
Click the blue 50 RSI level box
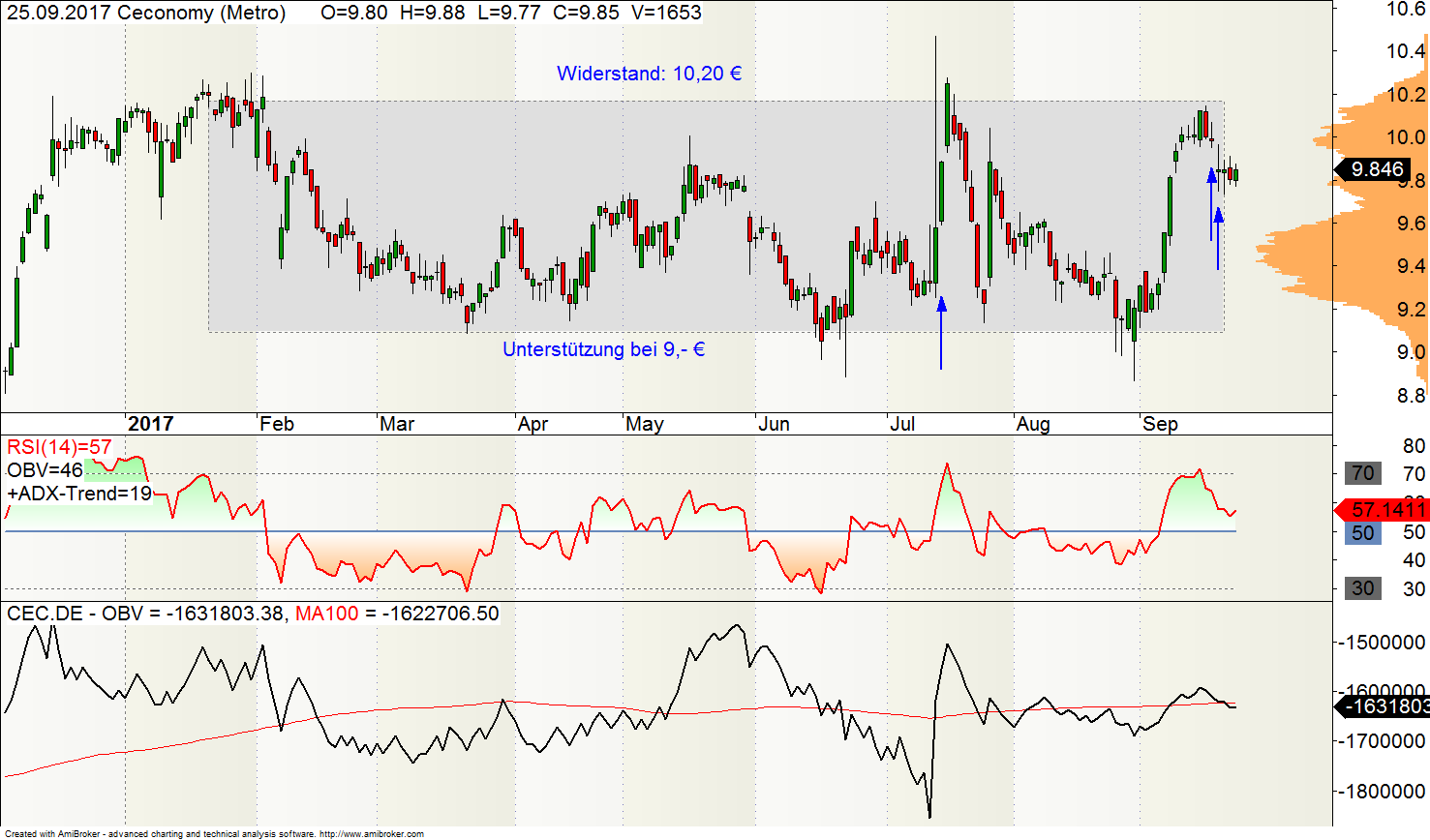pos(1362,532)
